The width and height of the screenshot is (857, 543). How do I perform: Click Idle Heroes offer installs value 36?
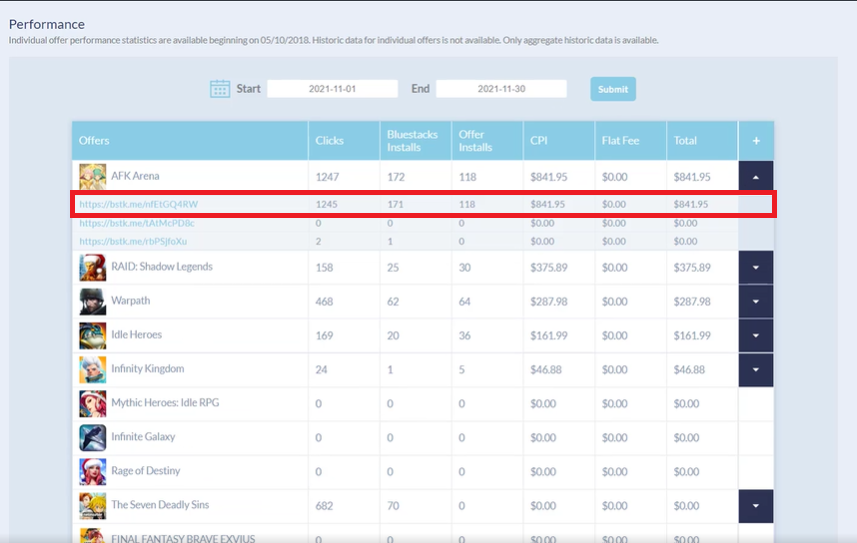(465, 336)
